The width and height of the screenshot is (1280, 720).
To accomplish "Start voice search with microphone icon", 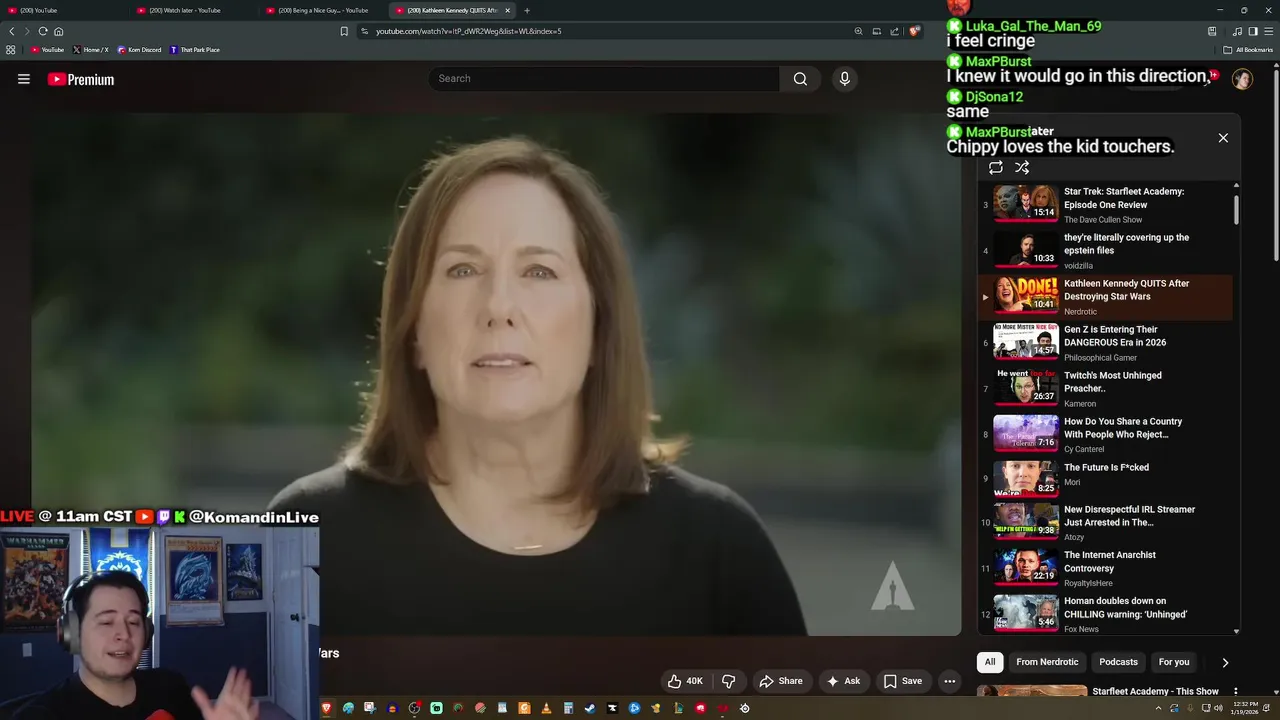I will [x=845, y=79].
